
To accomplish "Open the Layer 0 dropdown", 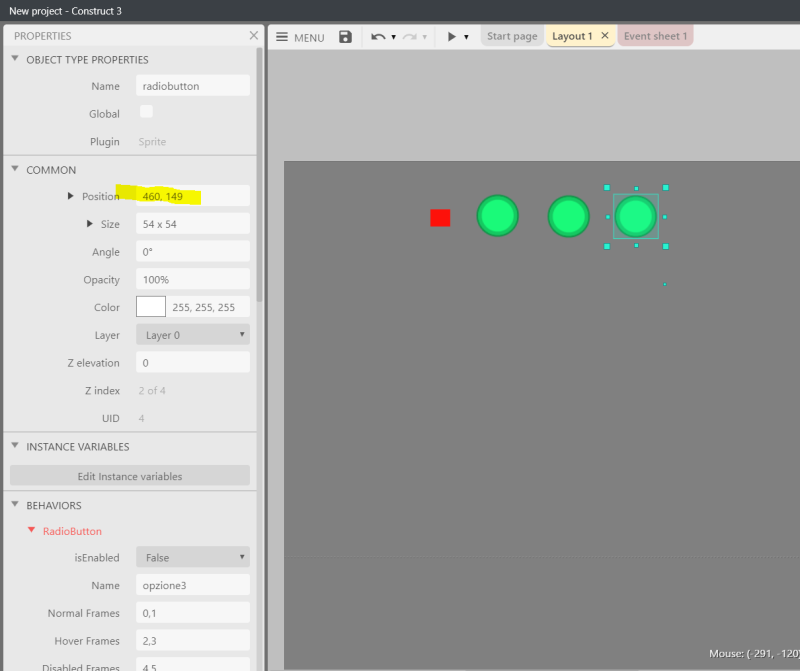I will 193,335.
